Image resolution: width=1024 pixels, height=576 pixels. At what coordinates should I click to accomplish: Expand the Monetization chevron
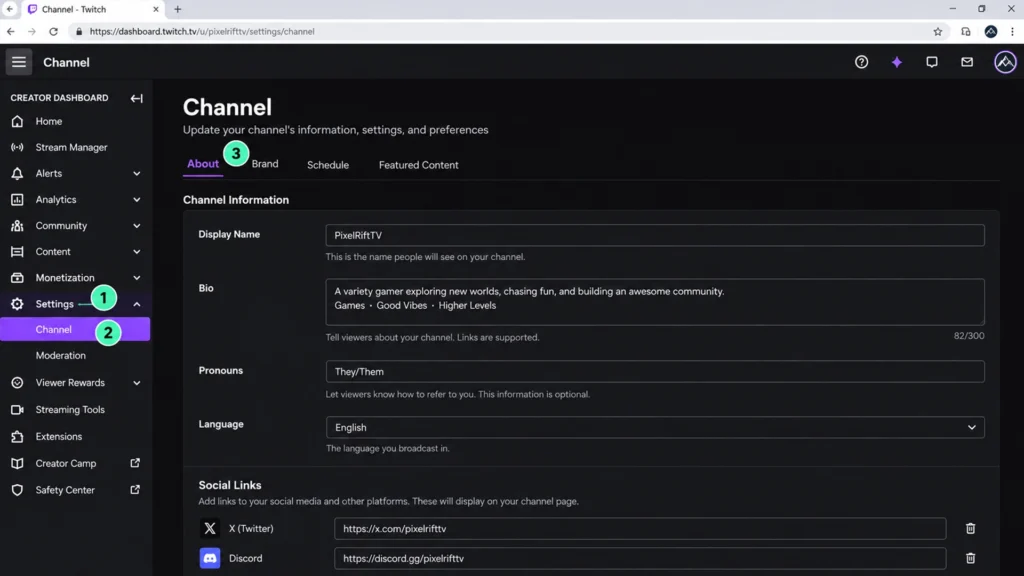pyautogui.click(x=136, y=278)
